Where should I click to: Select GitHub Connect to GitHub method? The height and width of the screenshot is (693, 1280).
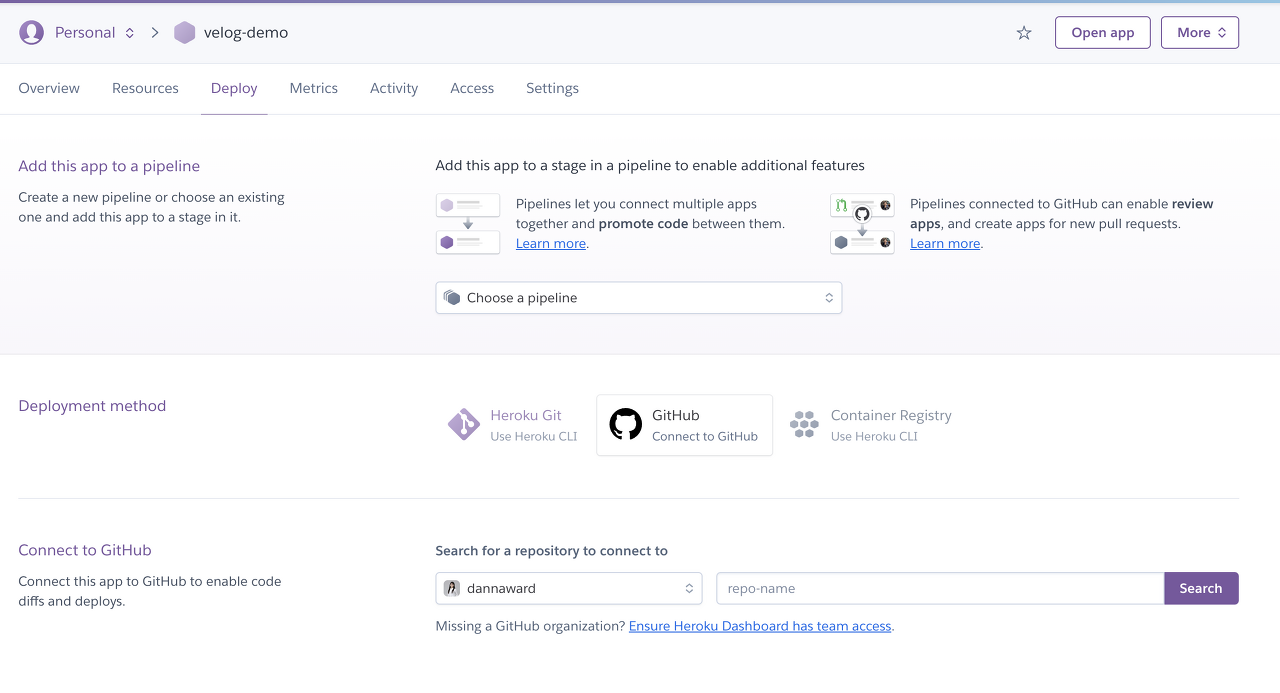click(684, 425)
